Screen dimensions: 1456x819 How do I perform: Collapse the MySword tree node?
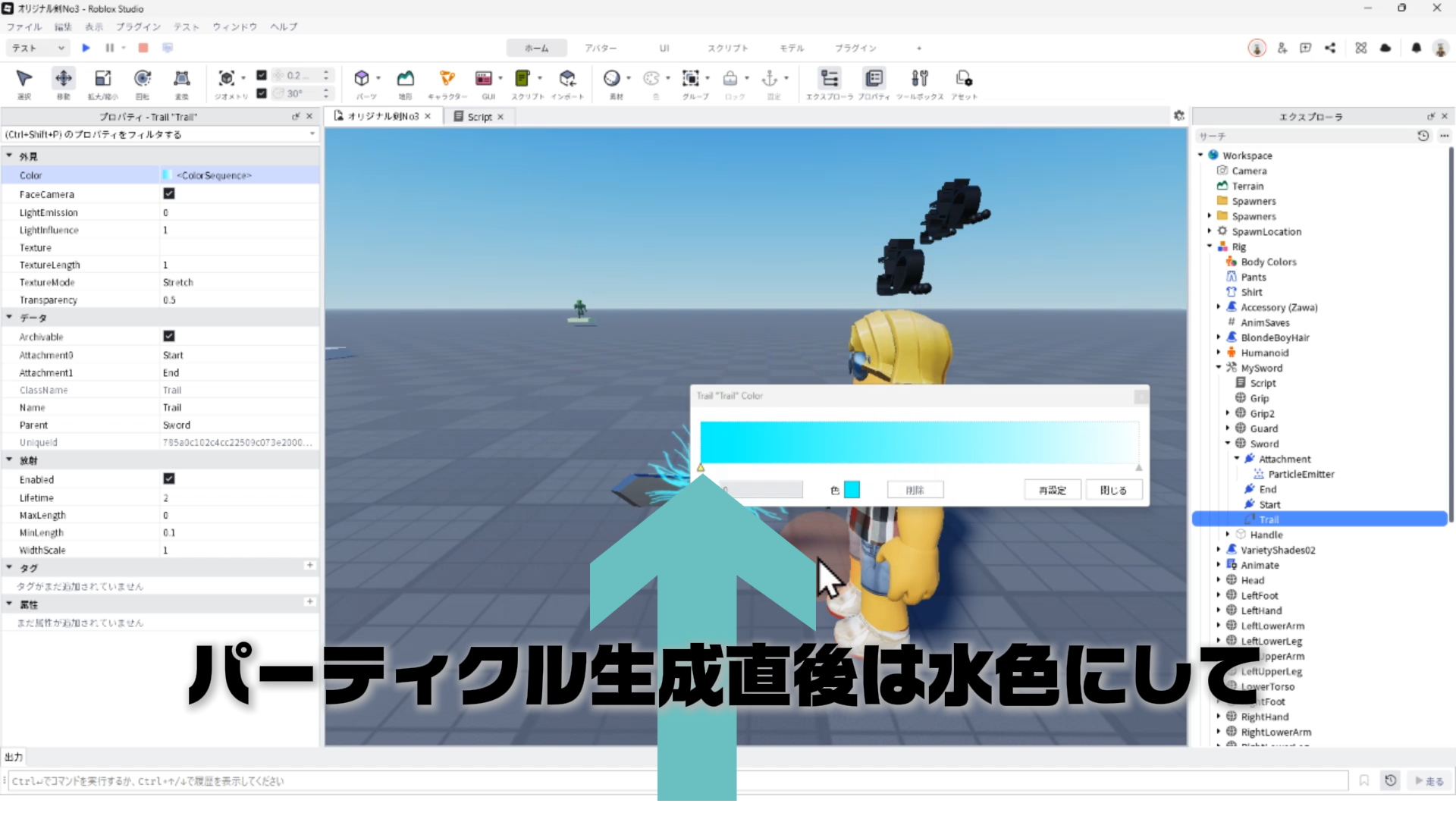[x=1219, y=368]
